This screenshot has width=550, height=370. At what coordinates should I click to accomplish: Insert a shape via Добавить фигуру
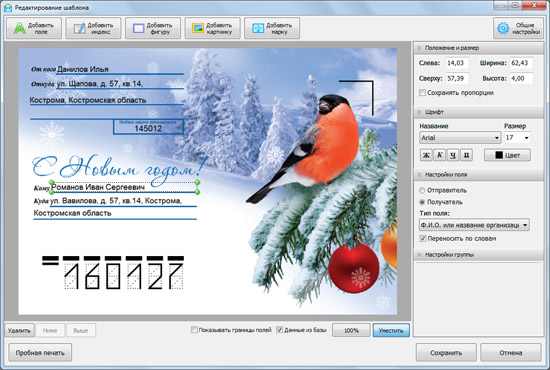(153, 28)
